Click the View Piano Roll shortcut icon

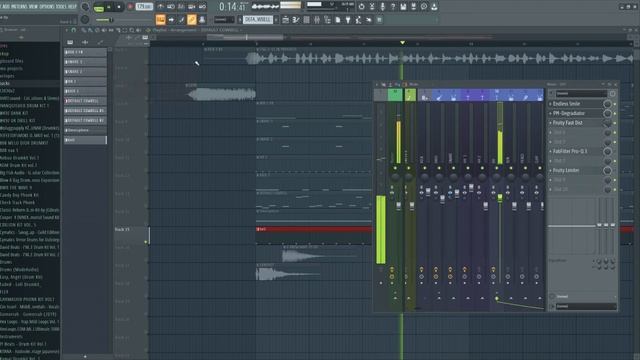(x=296, y=20)
